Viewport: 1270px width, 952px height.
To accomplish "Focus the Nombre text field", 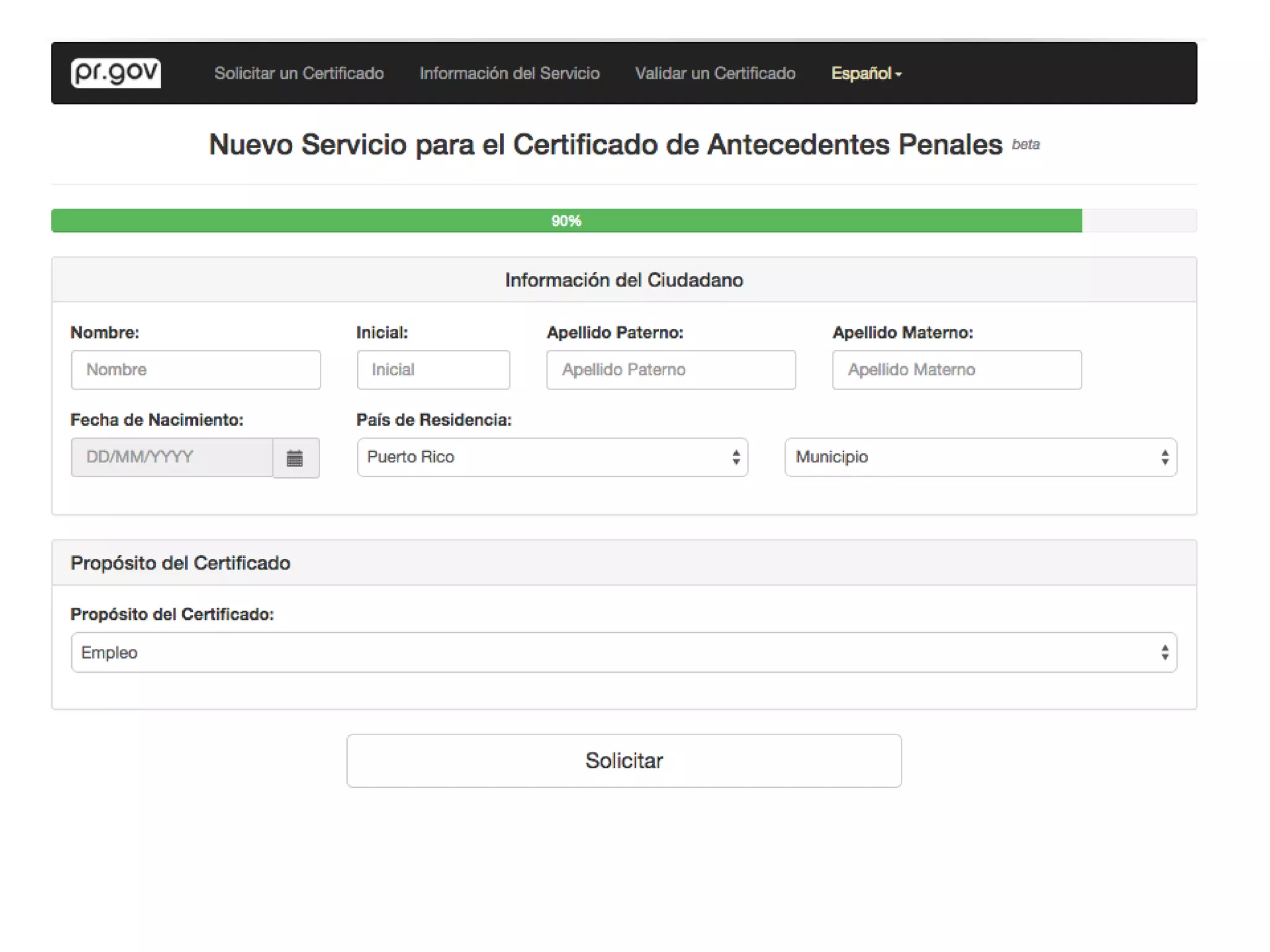I will (195, 370).
